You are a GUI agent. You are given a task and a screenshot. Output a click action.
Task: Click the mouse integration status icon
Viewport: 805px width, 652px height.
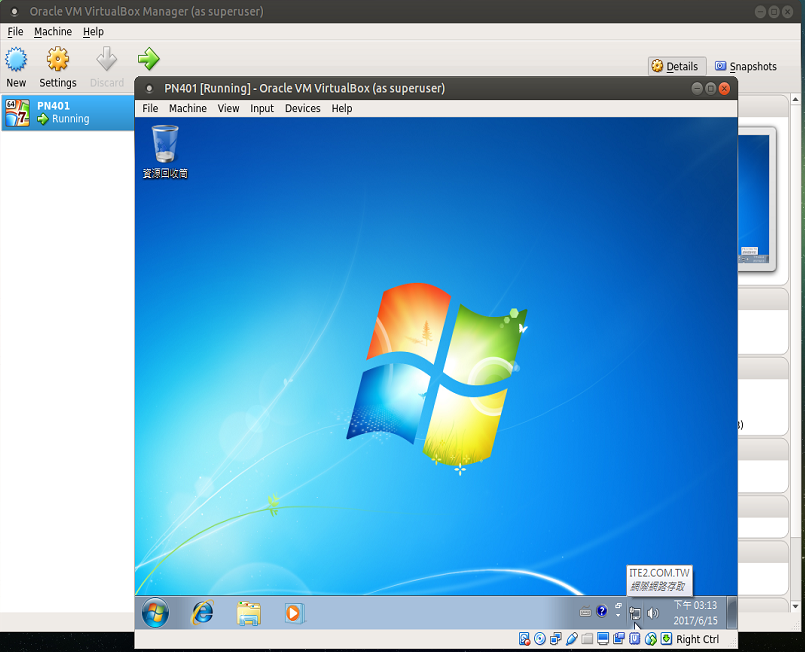pos(651,639)
